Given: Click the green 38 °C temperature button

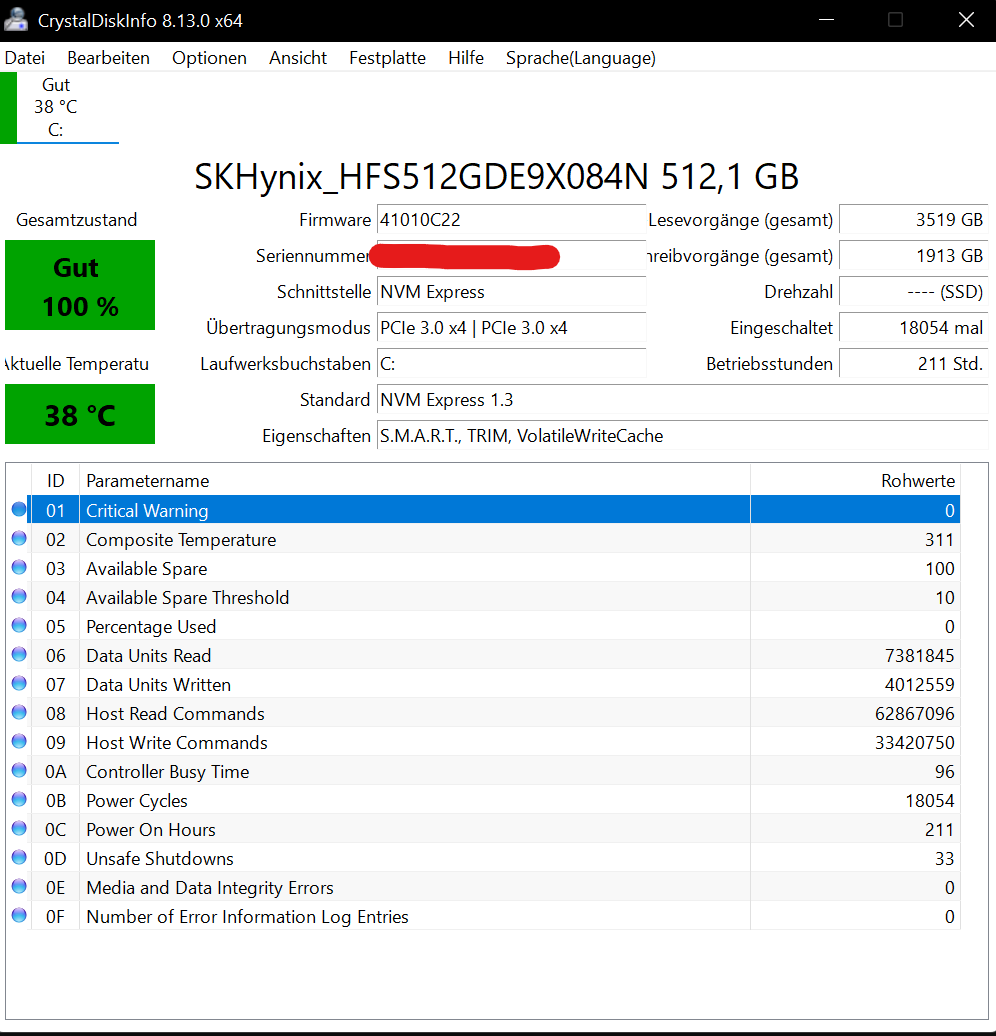Looking at the screenshot, I should coord(80,414).
